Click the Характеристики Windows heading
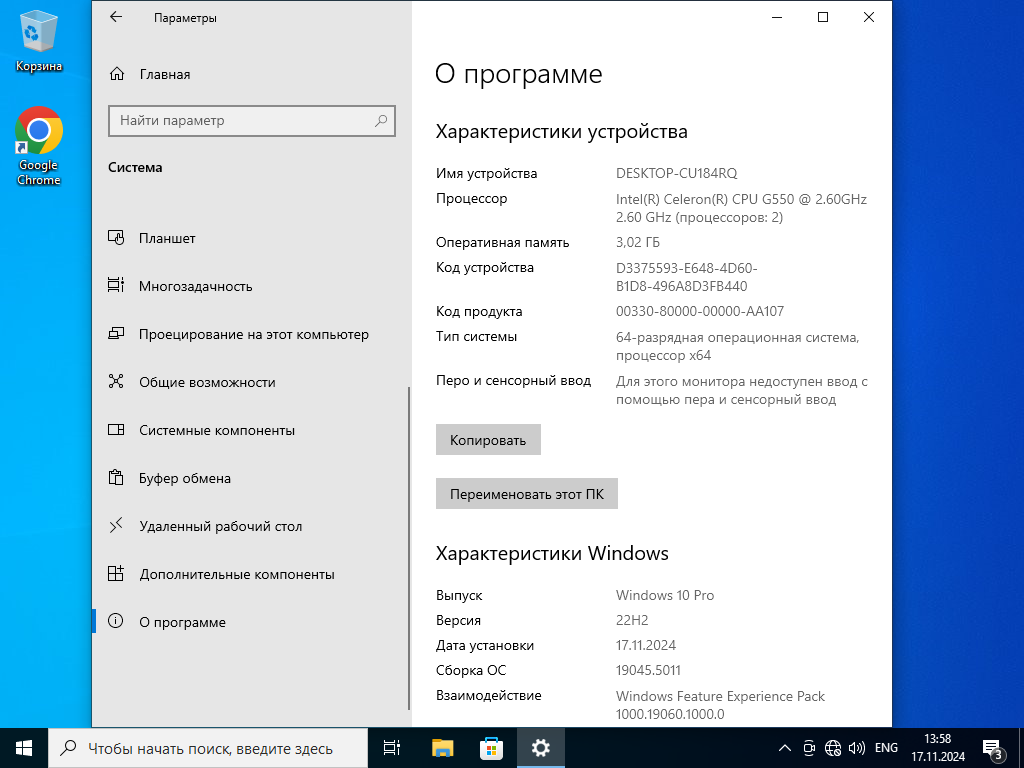This screenshot has height=768, width=1024. [552, 553]
